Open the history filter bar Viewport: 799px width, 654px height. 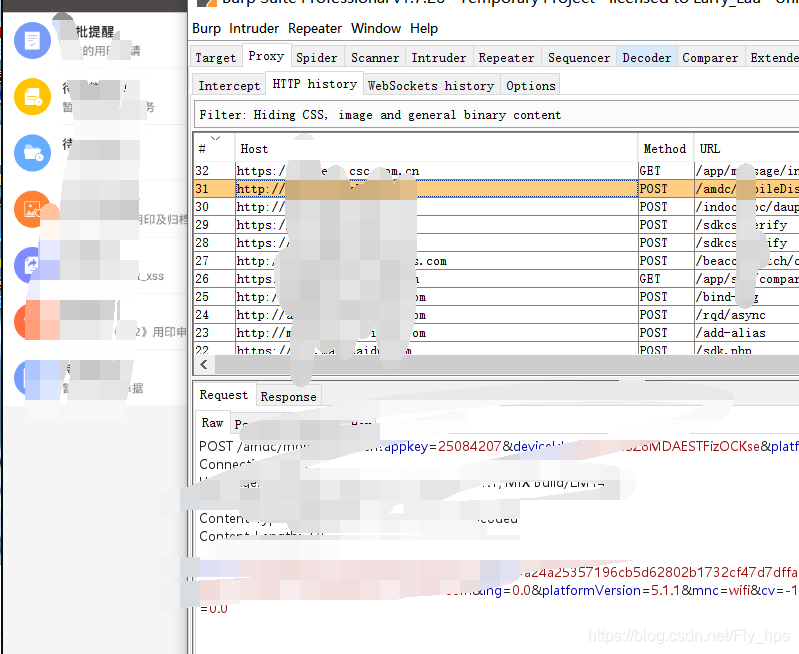pyautogui.click(x=496, y=115)
